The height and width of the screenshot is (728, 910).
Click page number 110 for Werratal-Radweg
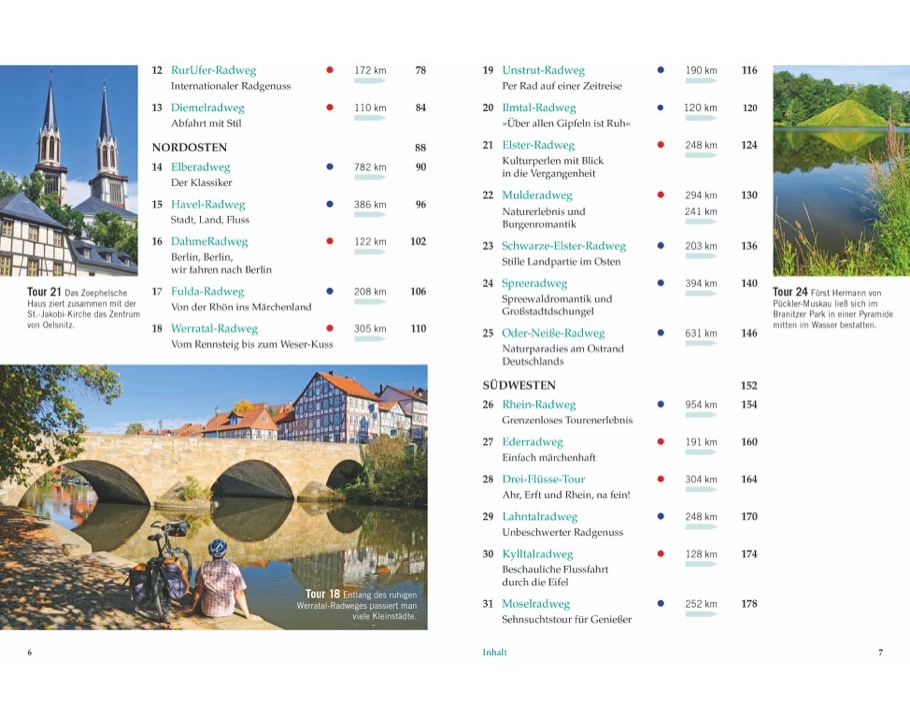[x=418, y=329]
